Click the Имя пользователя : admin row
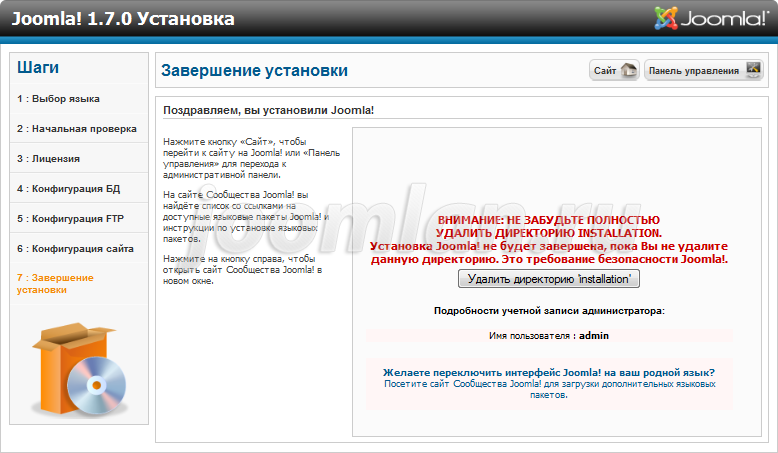The image size is (778, 453). tap(549, 336)
